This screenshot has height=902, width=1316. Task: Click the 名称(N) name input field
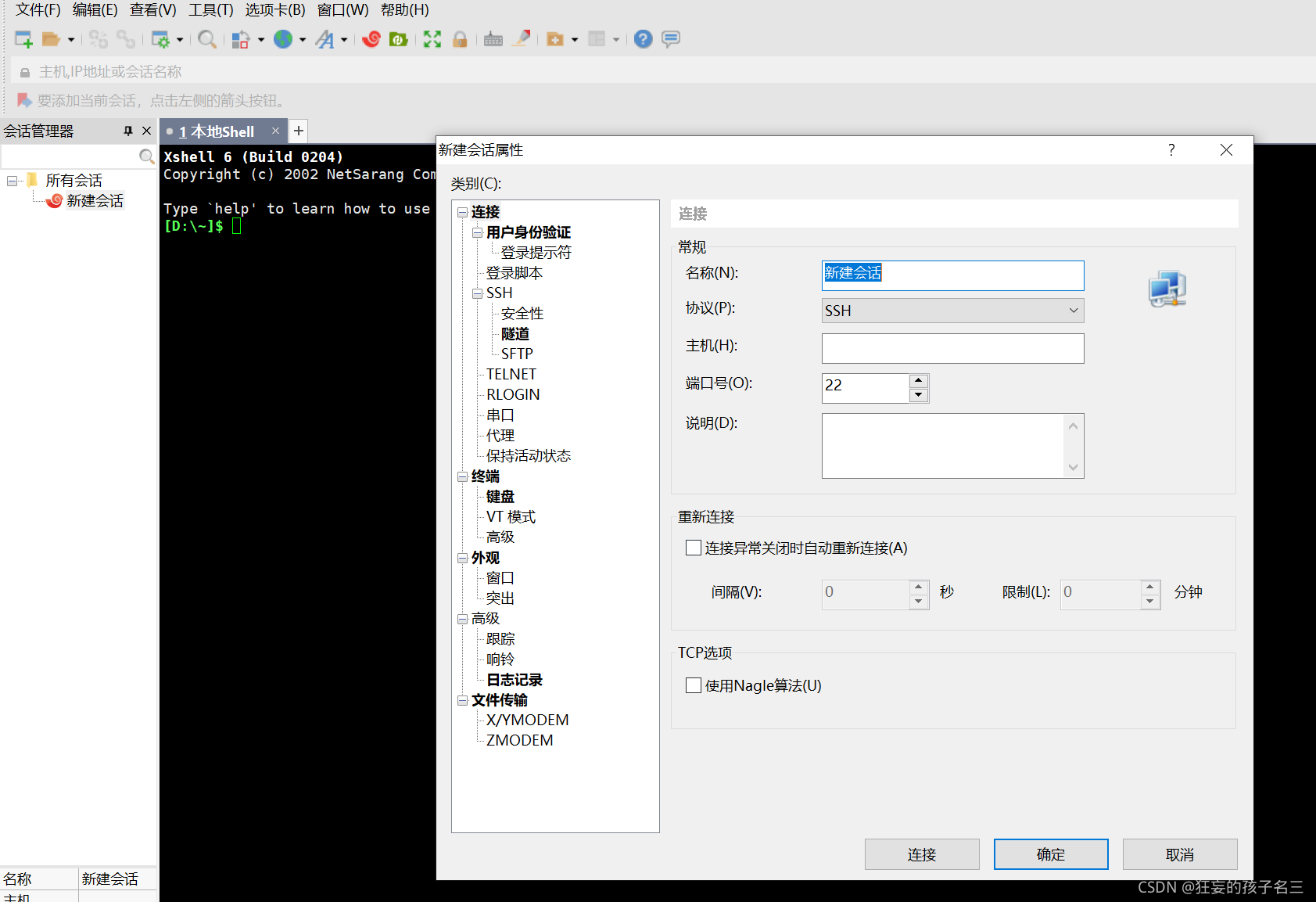pyautogui.click(x=952, y=275)
